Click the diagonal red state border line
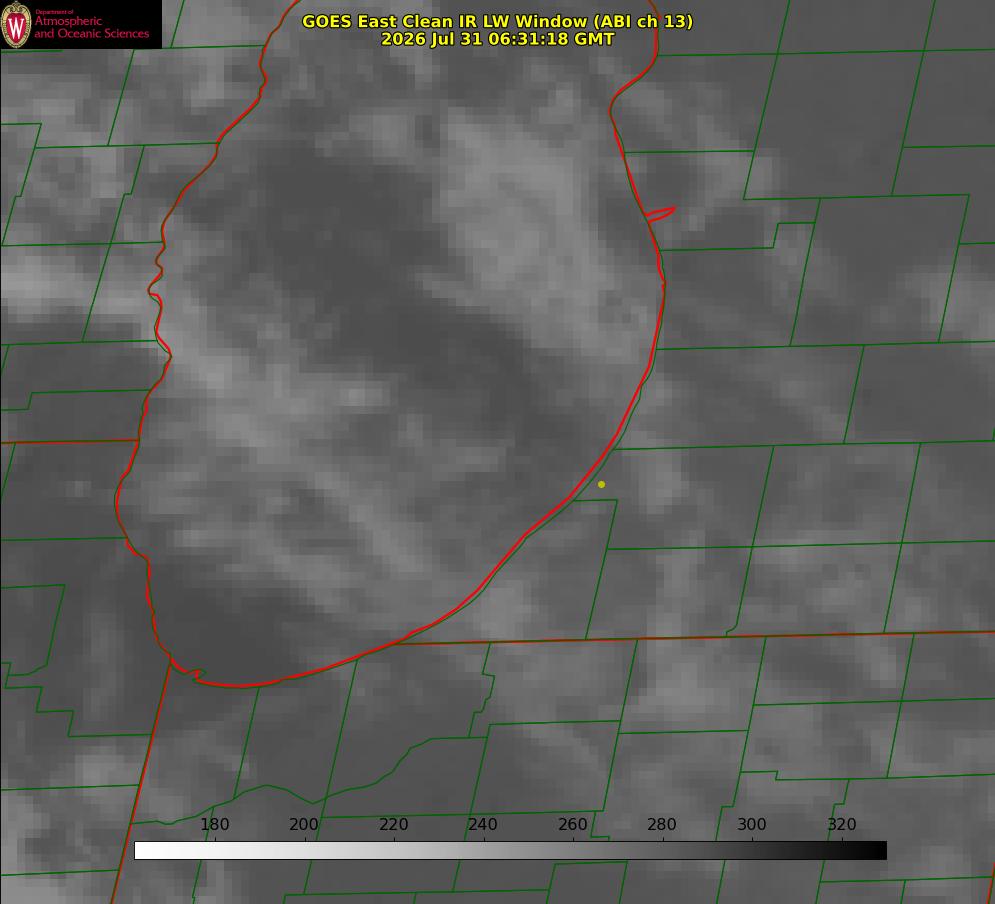995x904 pixels. [141, 780]
